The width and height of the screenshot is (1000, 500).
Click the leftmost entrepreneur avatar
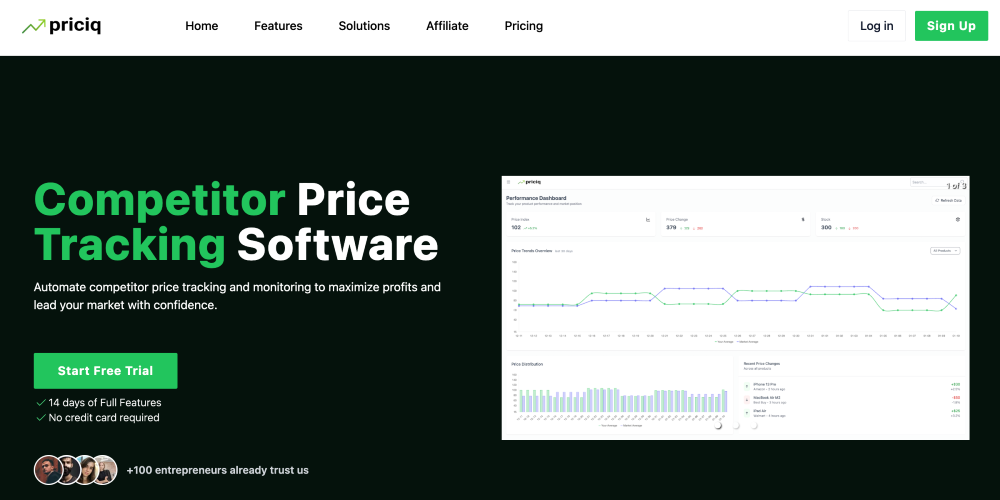(x=48, y=470)
